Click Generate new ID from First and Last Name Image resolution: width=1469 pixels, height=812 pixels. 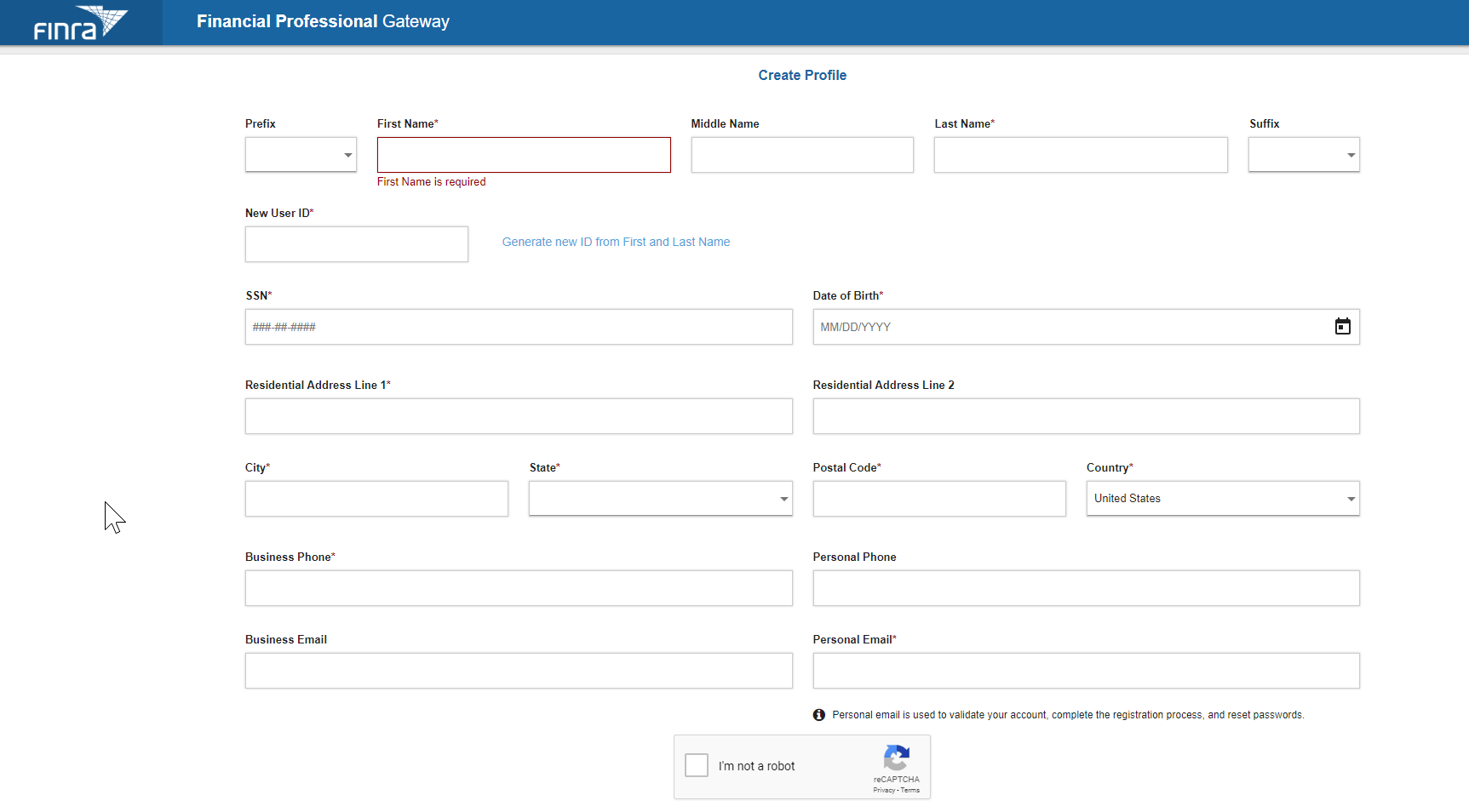click(616, 243)
